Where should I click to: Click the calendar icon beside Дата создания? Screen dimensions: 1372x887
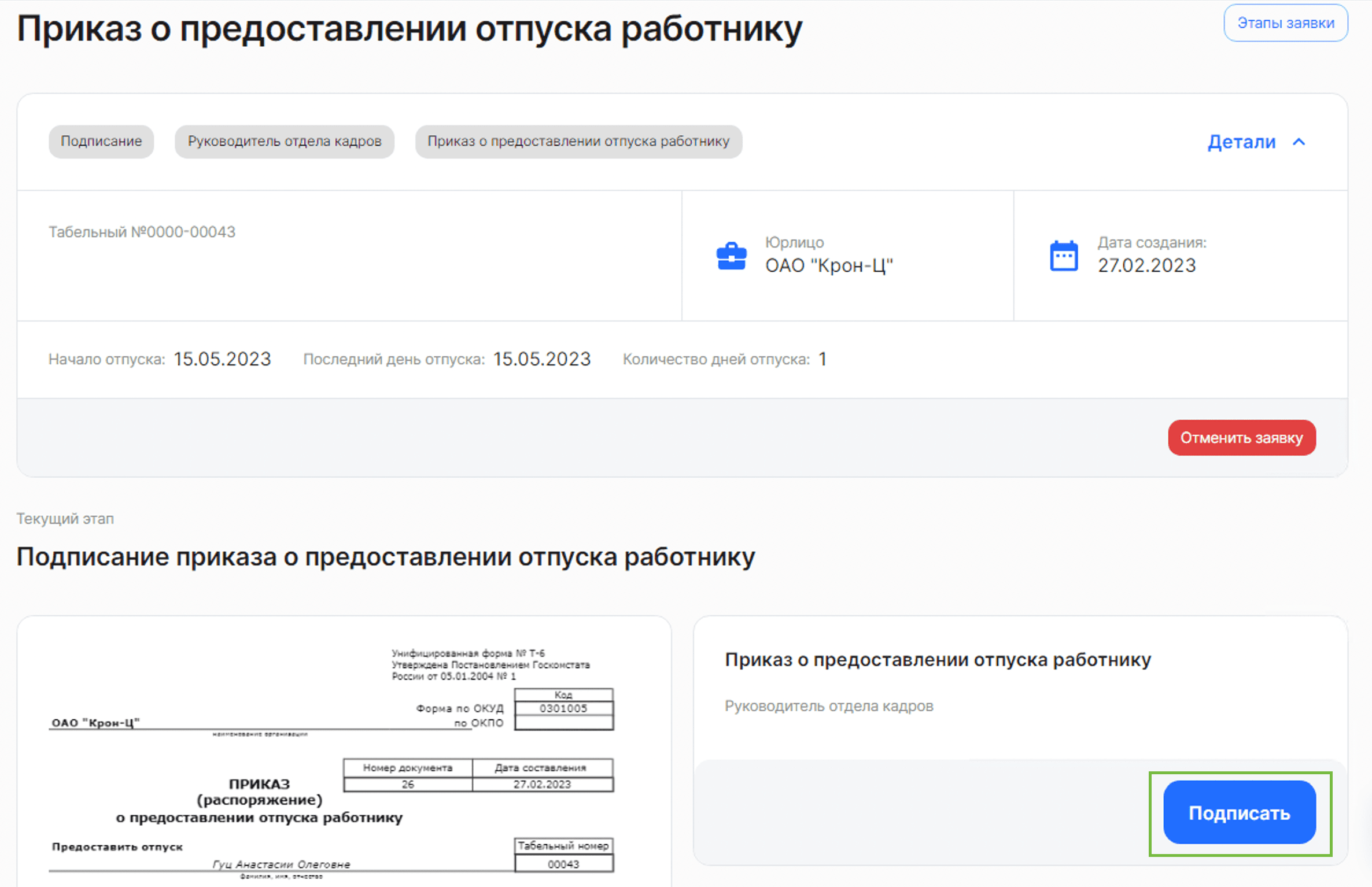tap(1064, 256)
